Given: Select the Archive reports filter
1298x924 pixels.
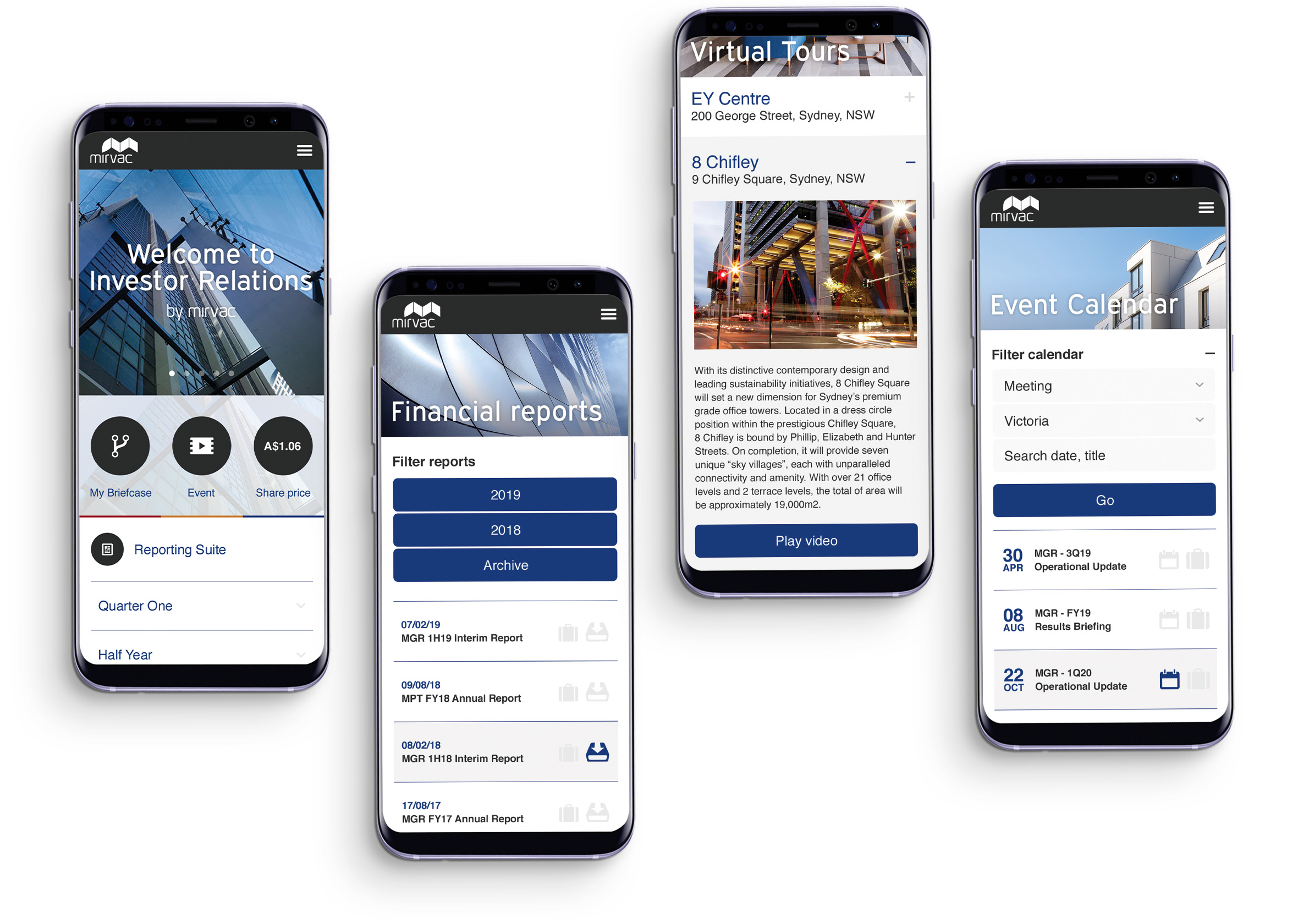Looking at the screenshot, I should (504, 564).
